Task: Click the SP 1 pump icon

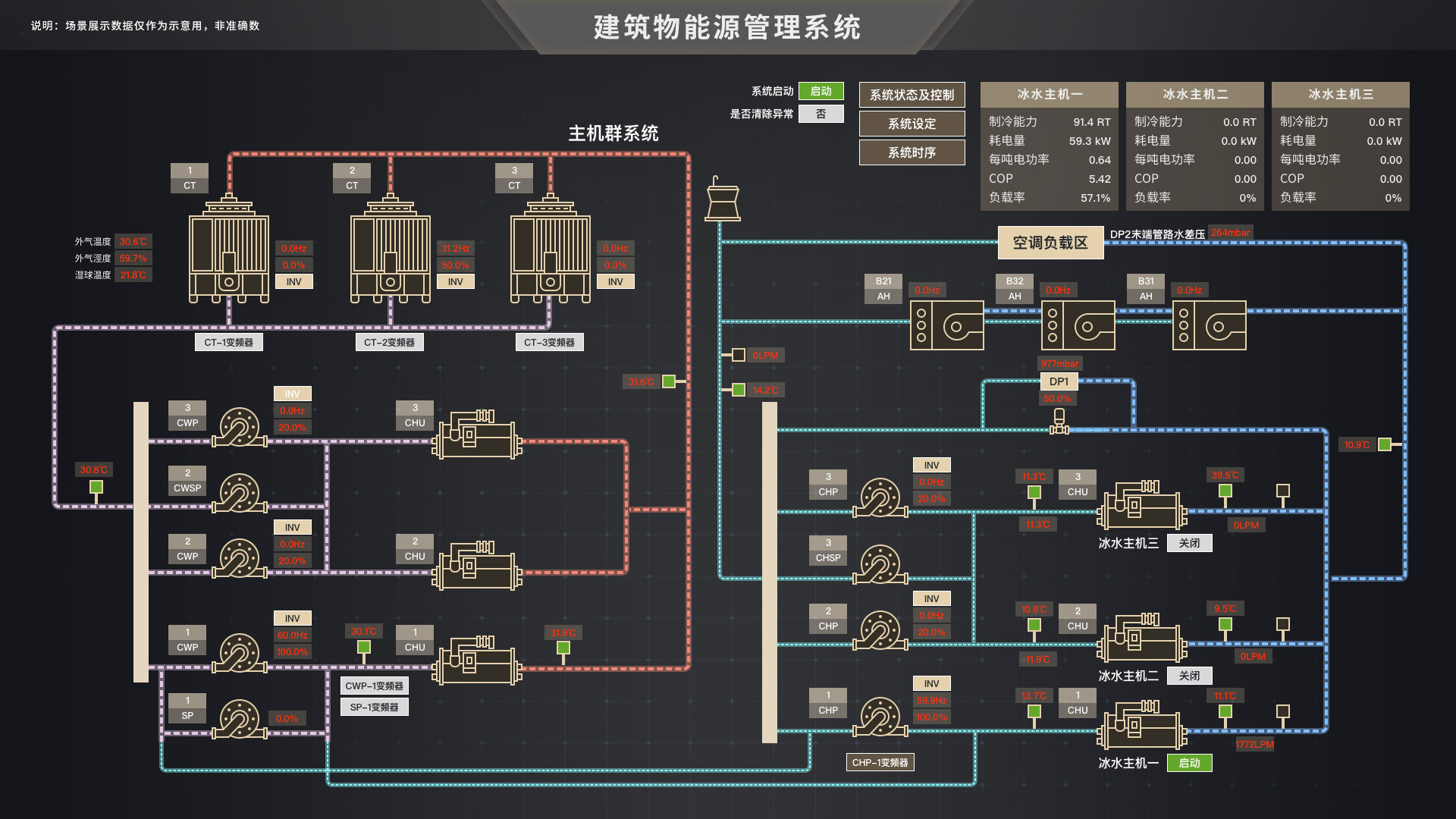Action: (x=240, y=718)
